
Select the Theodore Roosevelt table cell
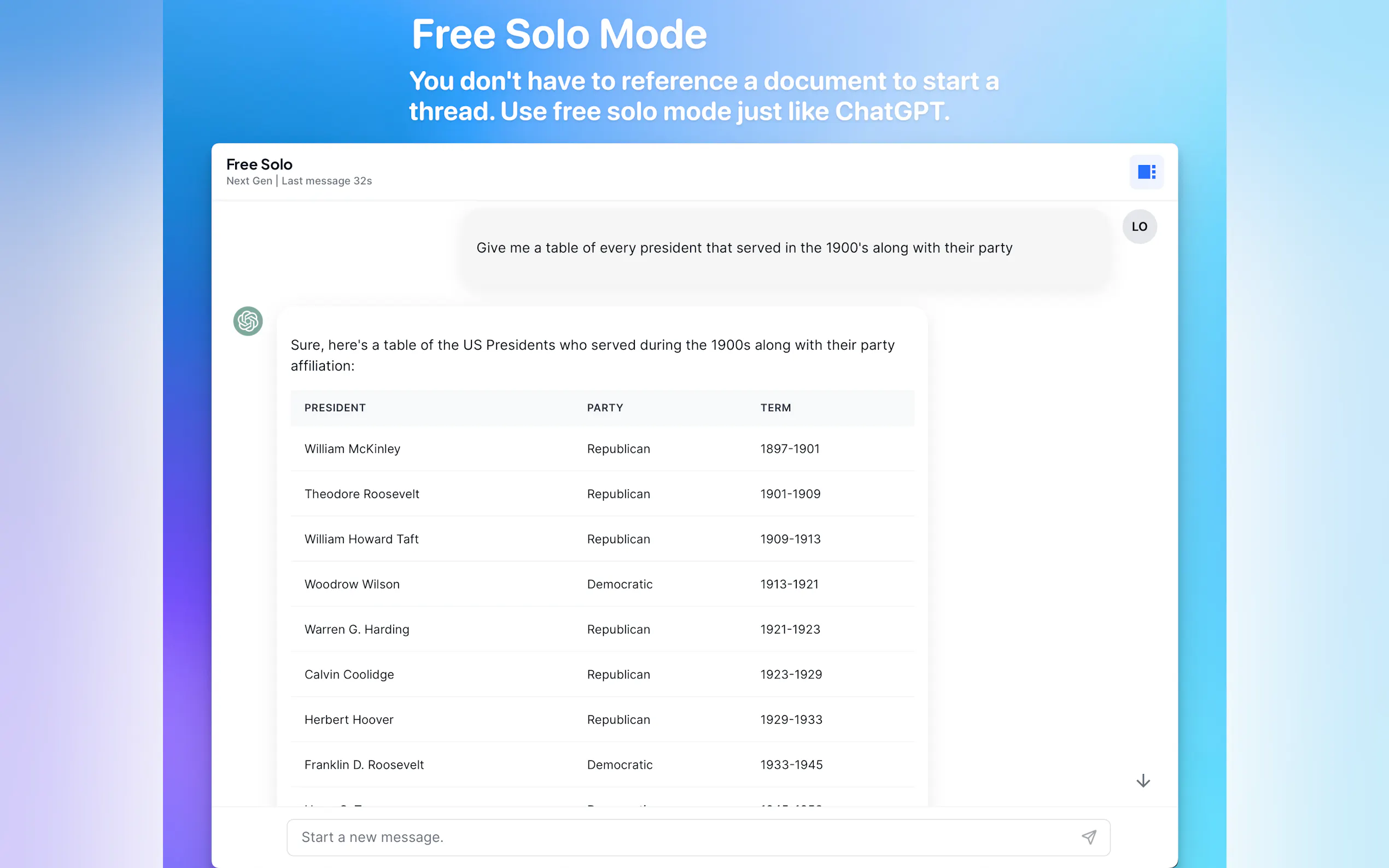[x=362, y=494]
